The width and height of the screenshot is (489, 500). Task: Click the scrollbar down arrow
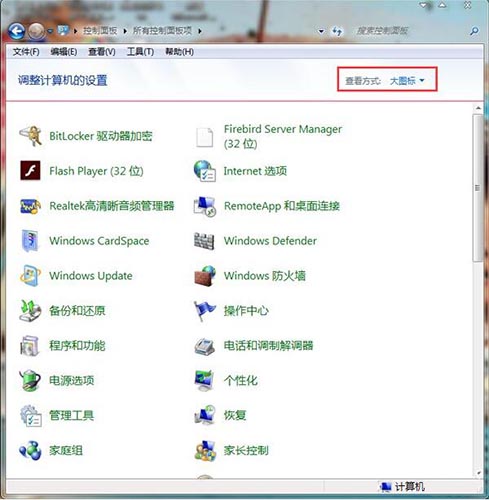[478, 473]
